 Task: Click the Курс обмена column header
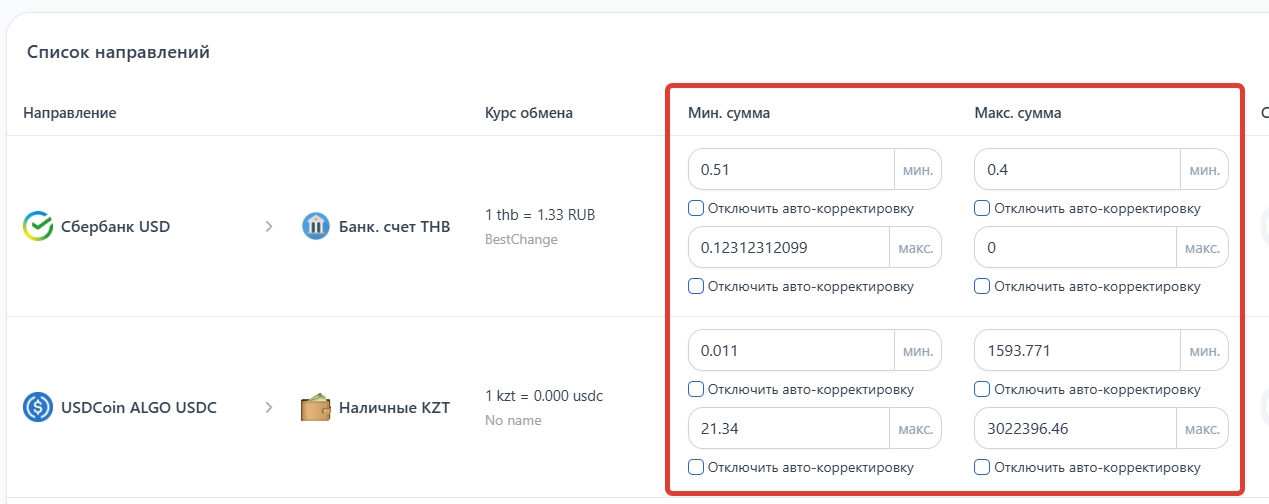[528, 113]
